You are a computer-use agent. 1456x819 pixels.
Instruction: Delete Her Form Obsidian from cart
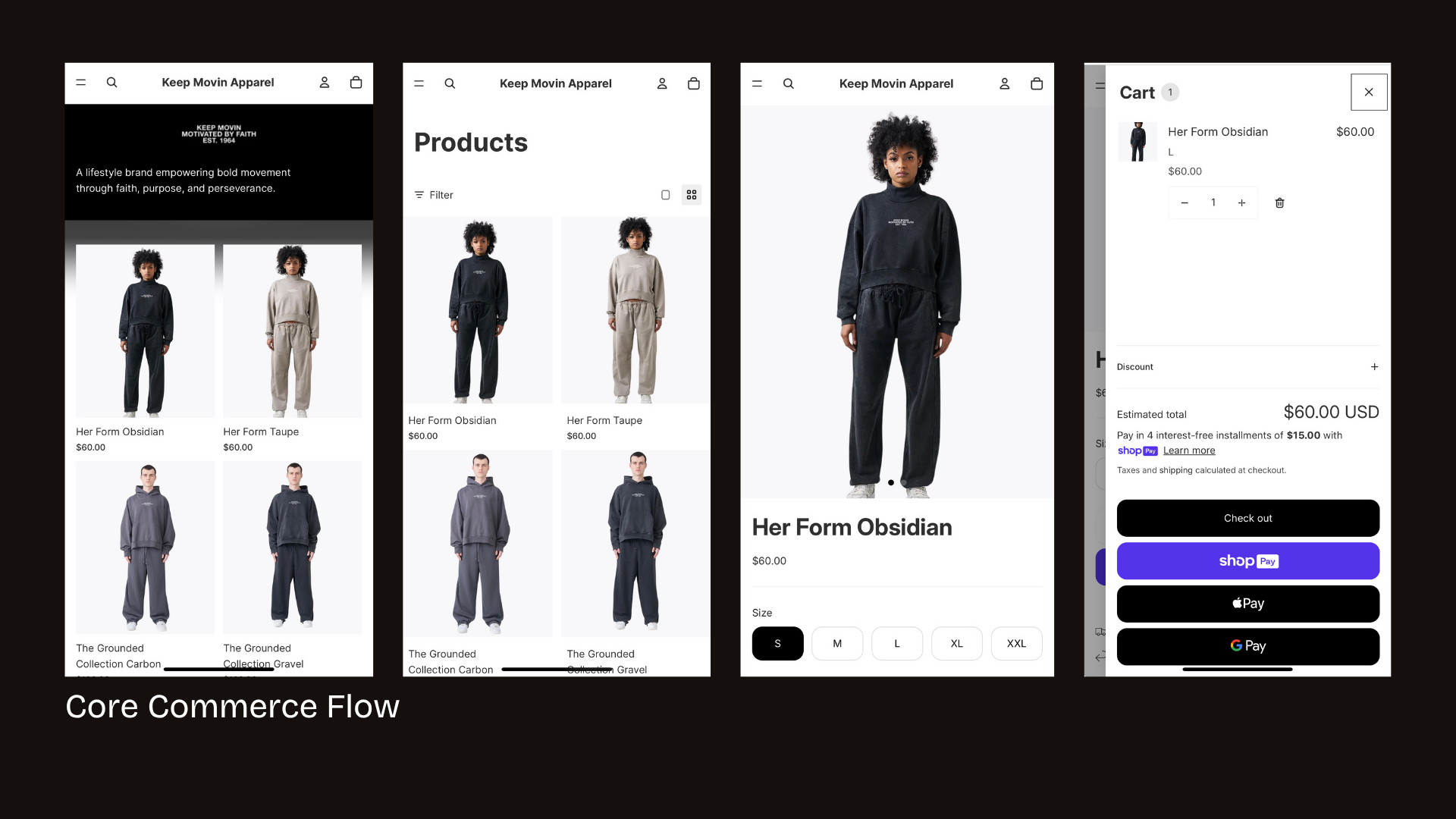(1279, 202)
